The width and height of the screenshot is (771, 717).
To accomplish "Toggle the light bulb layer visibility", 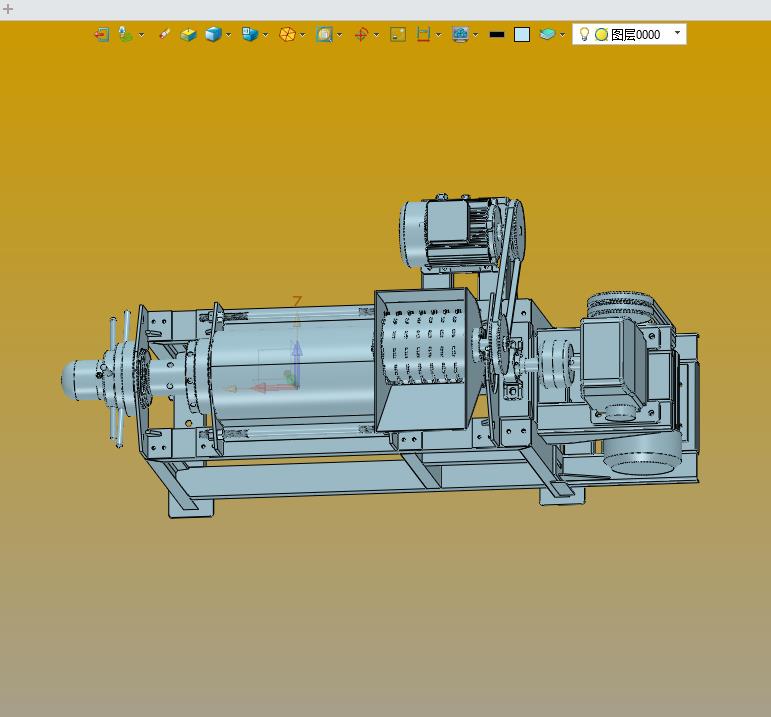I will (x=584, y=34).
